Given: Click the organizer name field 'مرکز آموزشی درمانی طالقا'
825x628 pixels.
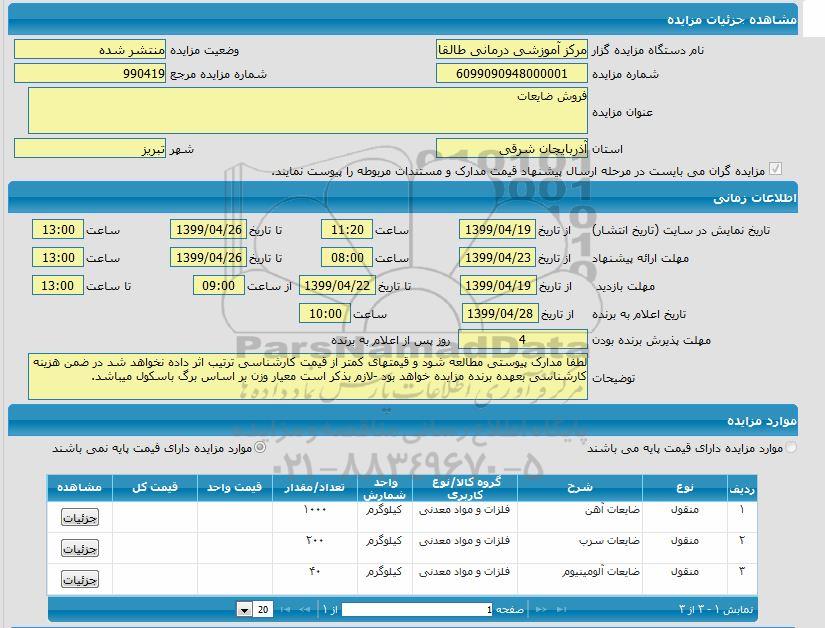Looking at the screenshot, I should (511, 49).
